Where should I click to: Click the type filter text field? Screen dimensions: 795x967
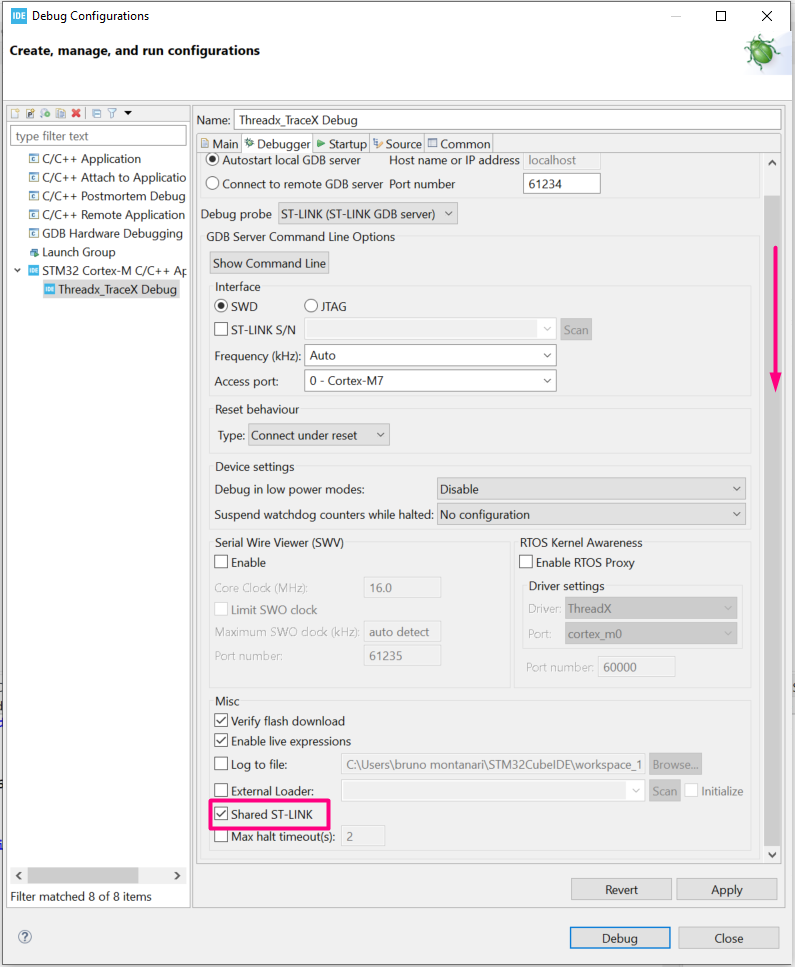click(x=98, y=136)
